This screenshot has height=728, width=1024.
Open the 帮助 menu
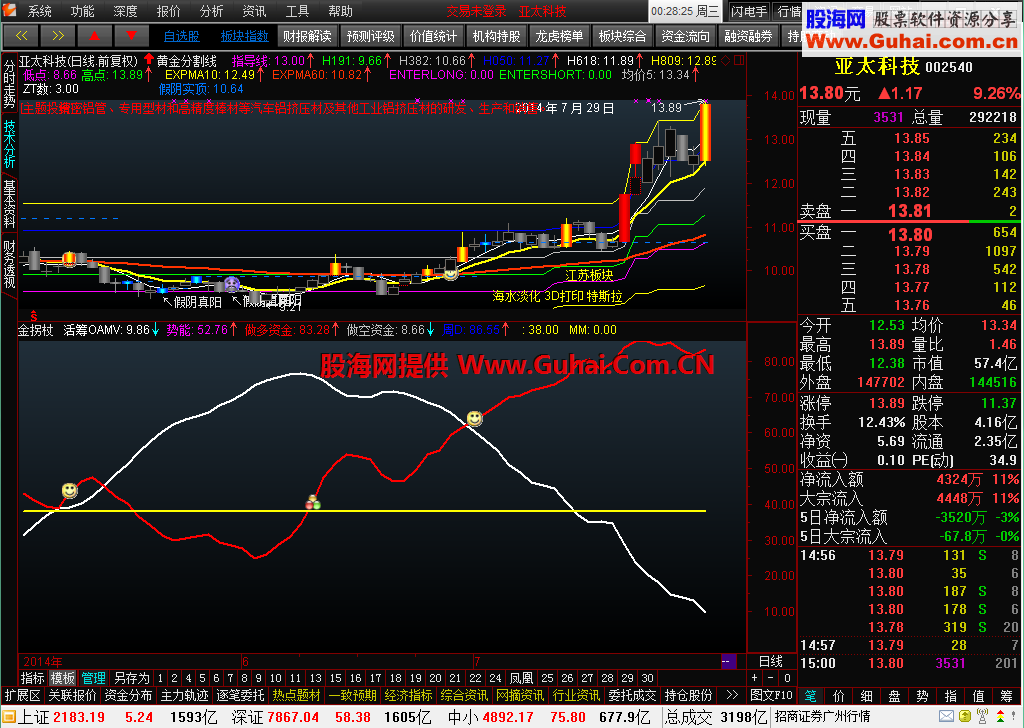(x=340, y=11)
